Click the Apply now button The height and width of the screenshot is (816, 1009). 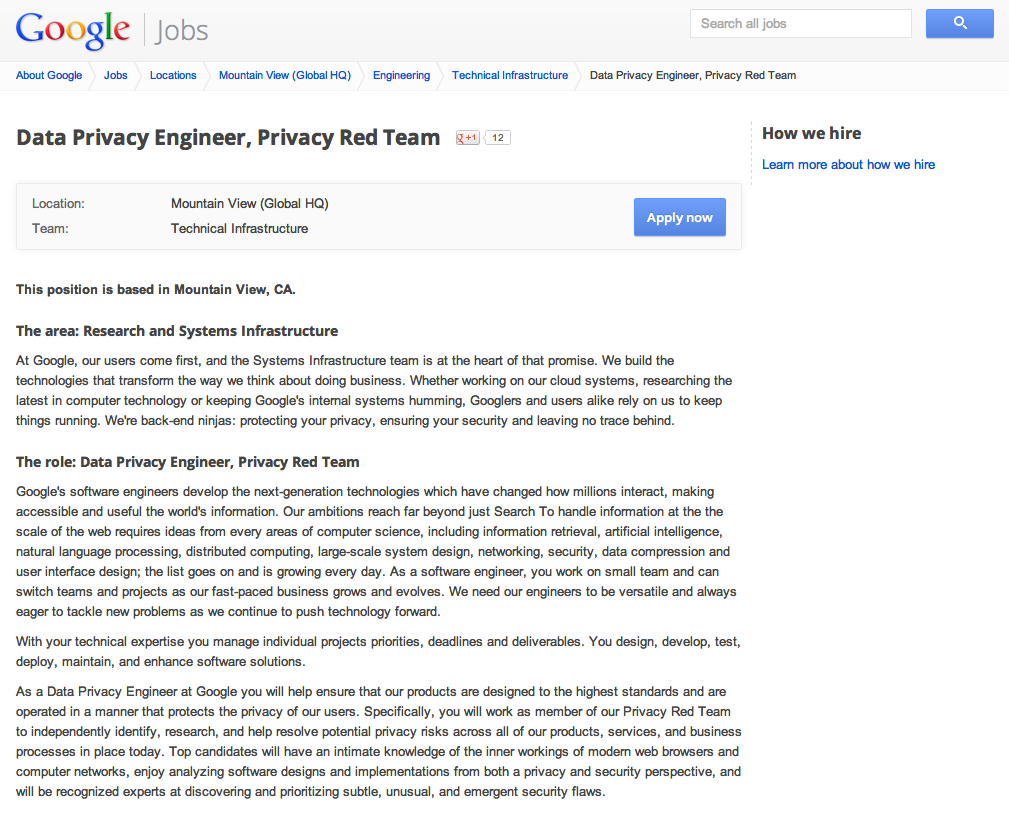[680, 218]
